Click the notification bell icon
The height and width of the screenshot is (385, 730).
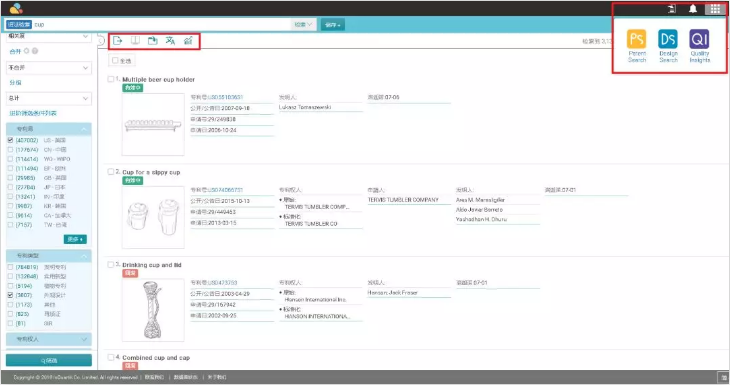[693, 9]
